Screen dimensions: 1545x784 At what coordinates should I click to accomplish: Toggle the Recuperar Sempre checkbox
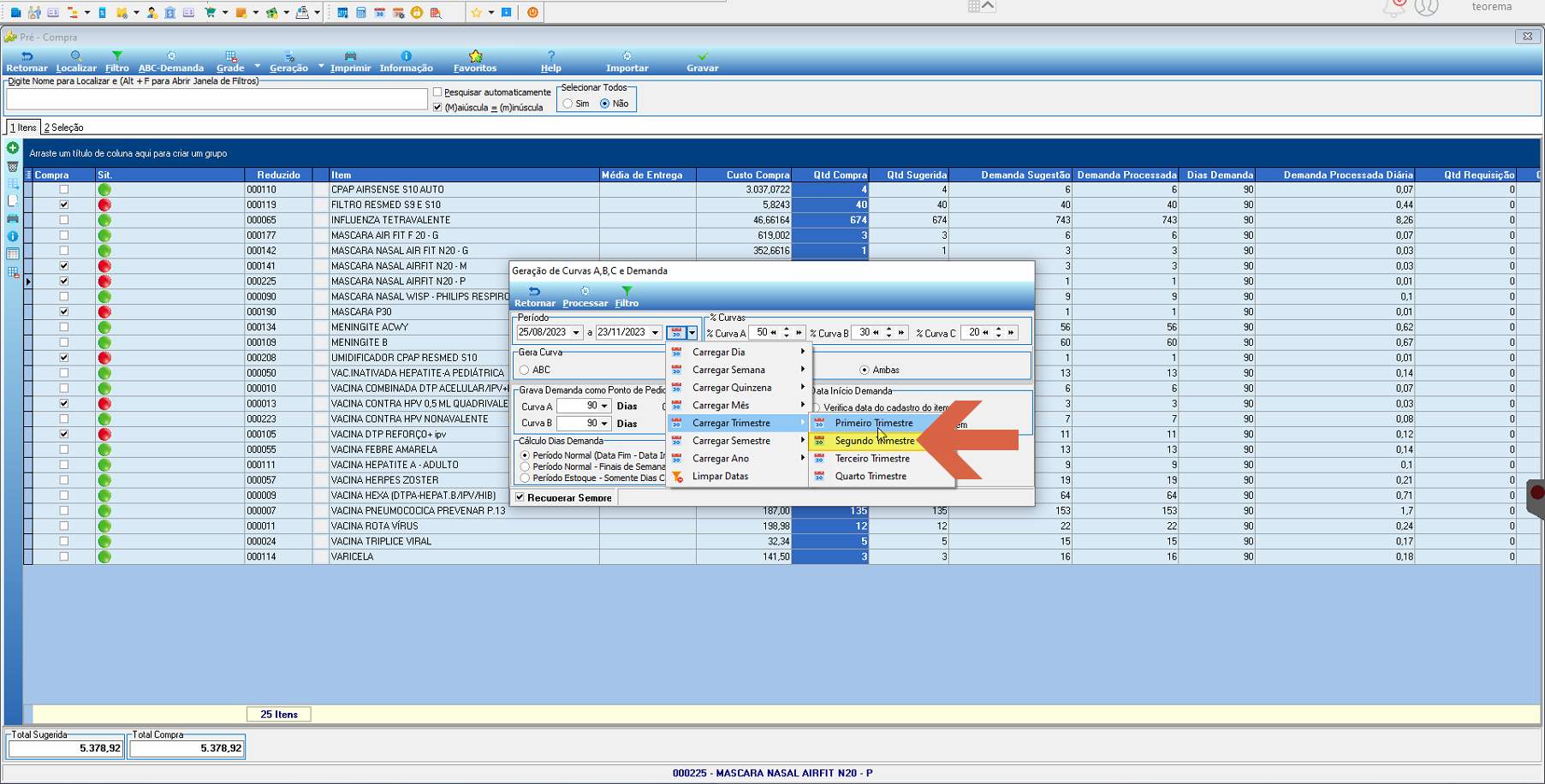click(520, 497)
